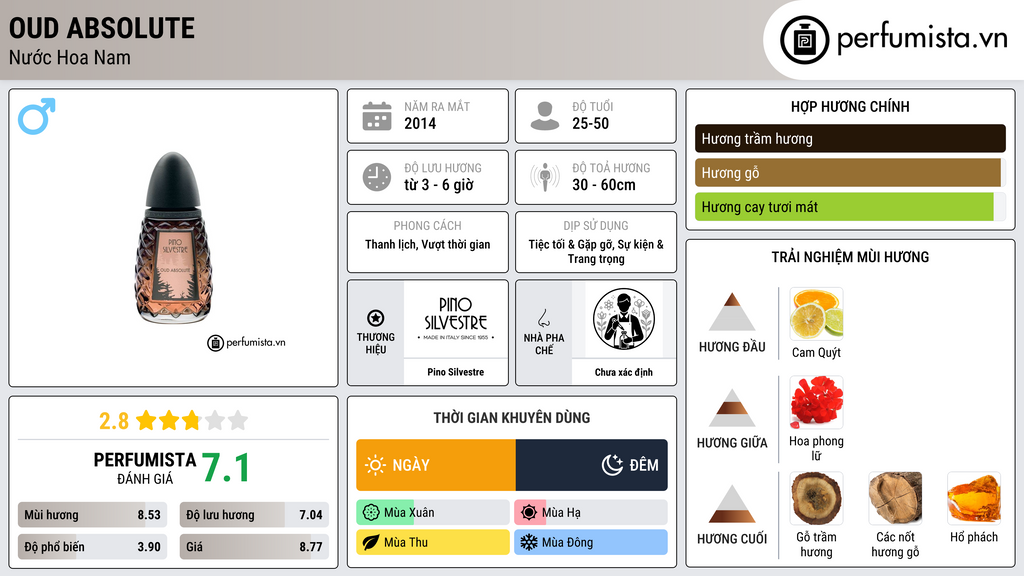Click the release year 2014
1024x576 pixels.
point(420,123)
